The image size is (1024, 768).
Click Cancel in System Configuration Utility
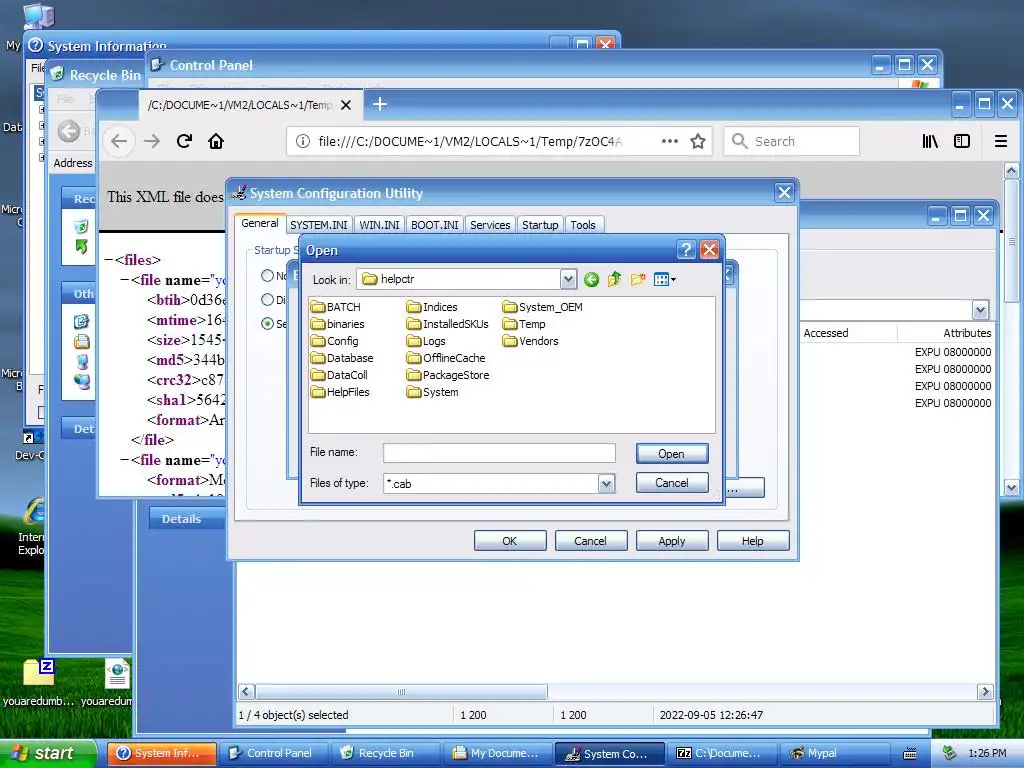591,541
